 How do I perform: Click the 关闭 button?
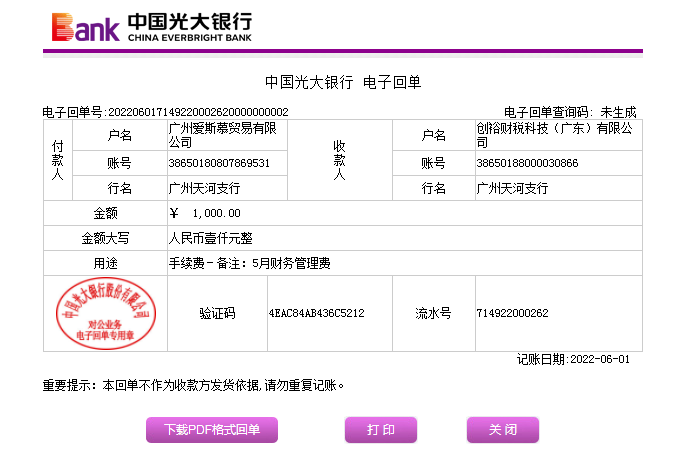(503, 430)
